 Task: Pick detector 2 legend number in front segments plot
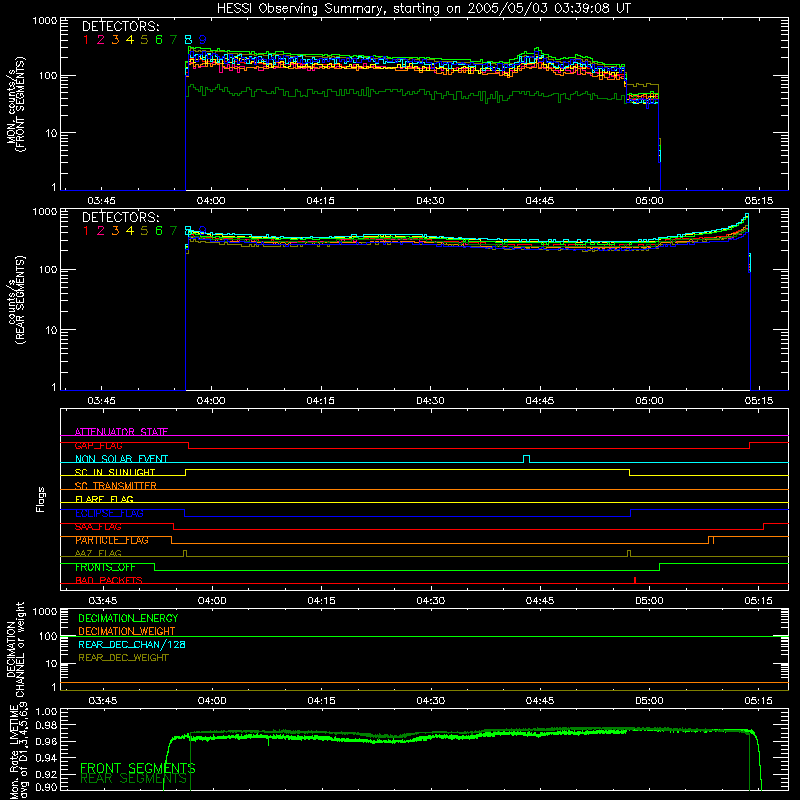point(101,40)
